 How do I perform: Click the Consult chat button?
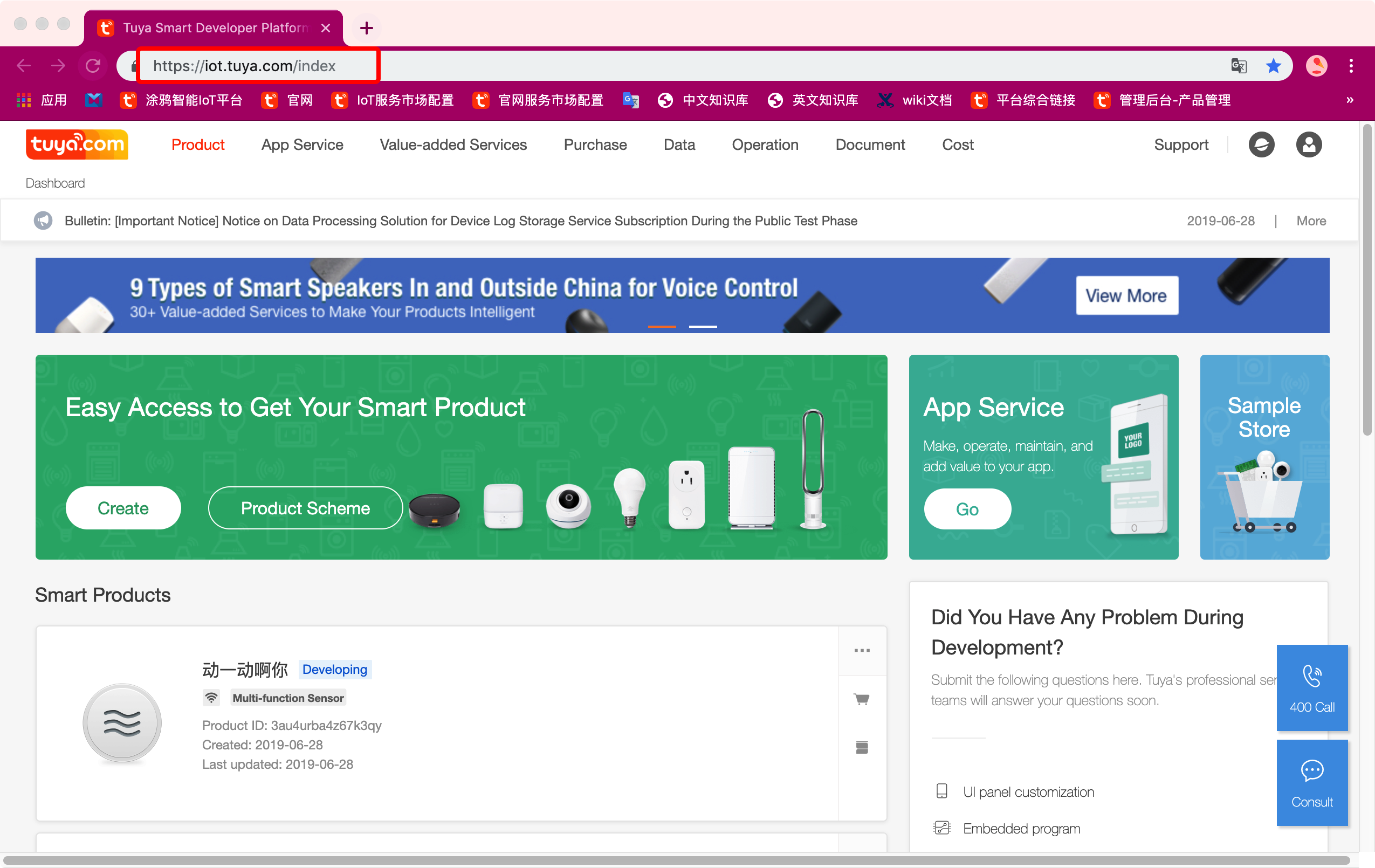(x=1311, y=782)
